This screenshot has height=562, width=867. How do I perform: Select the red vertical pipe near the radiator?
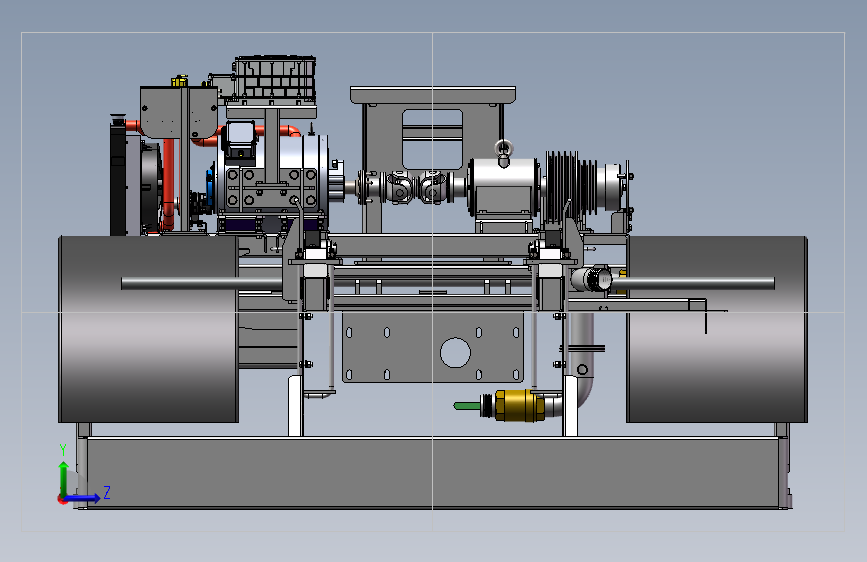168,184
